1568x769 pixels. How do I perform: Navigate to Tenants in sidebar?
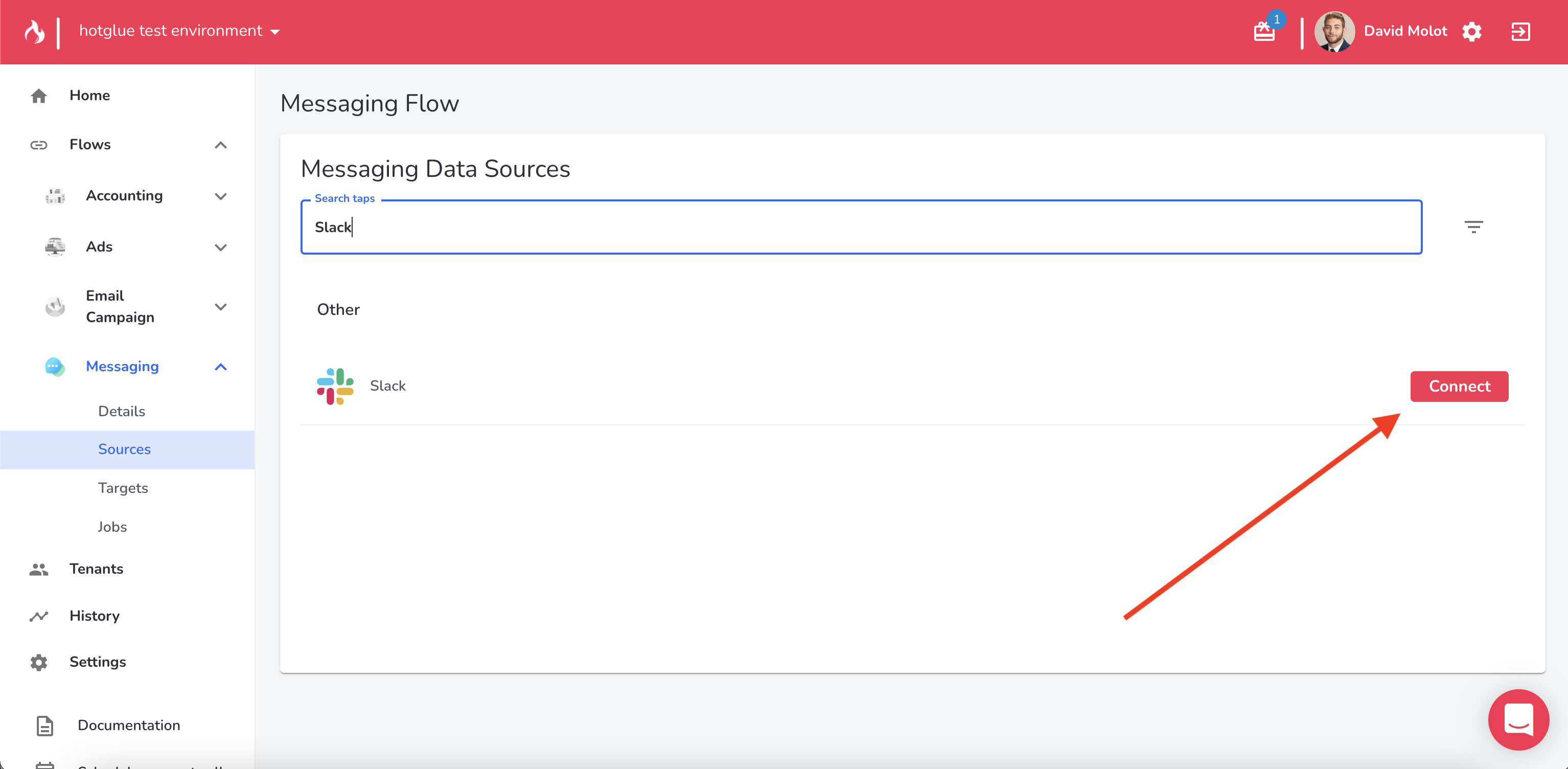[96, 569]
